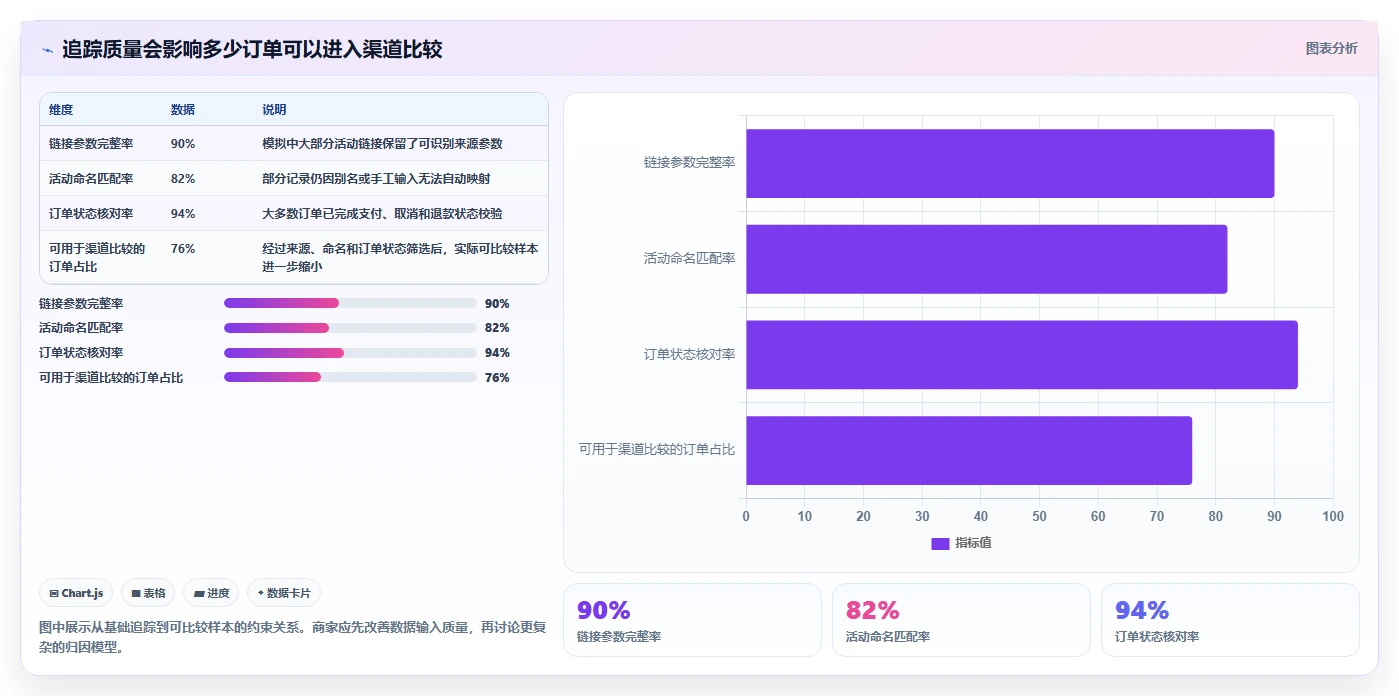Select the 进度 tag pill
This screenshot has height=696, width=1399.
(211, 593)
